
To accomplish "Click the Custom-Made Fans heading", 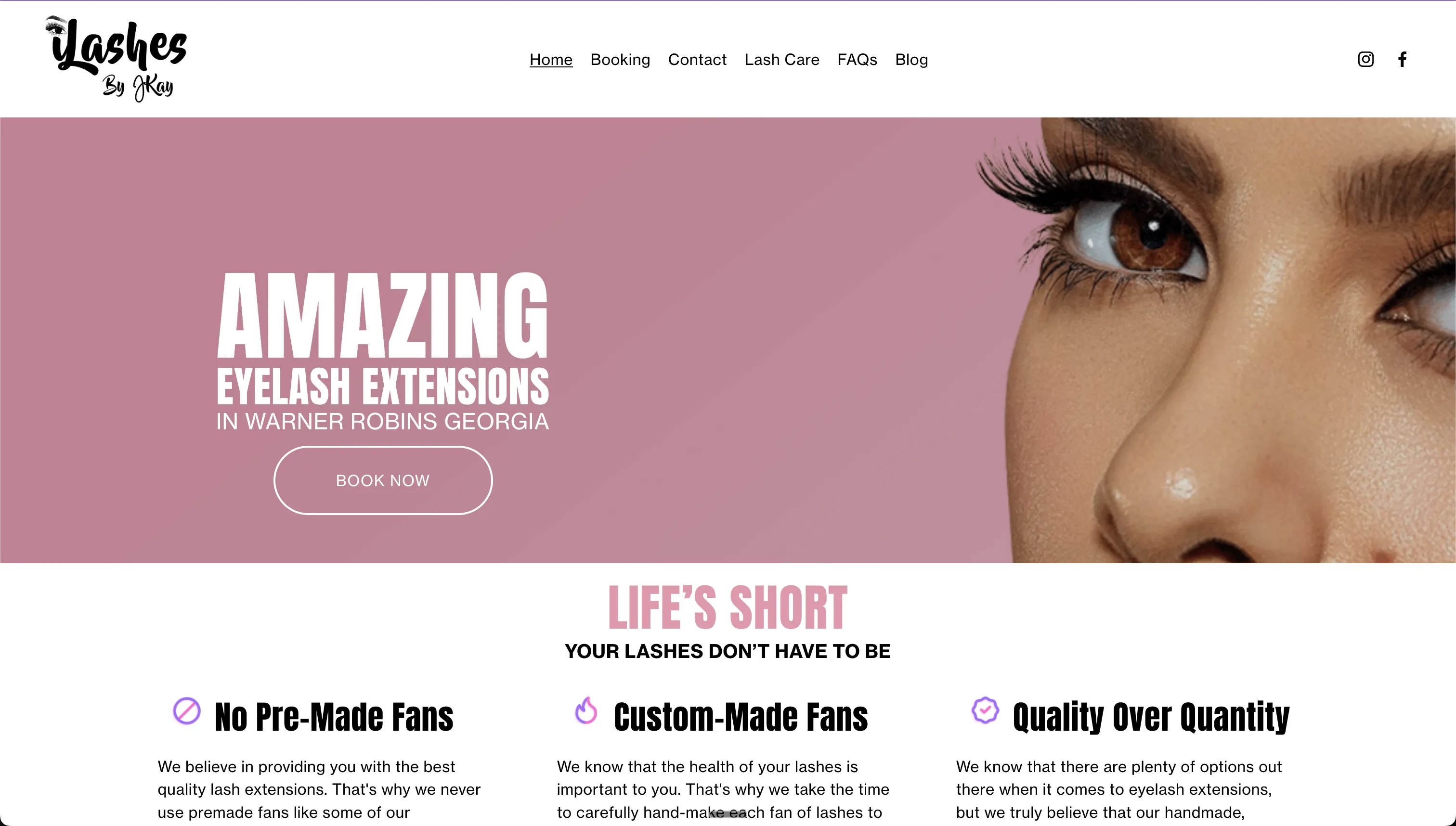I will coord(741,717).
